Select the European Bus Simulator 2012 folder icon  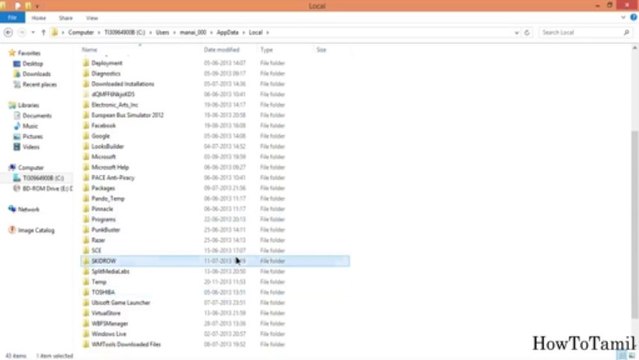(86, 115)
